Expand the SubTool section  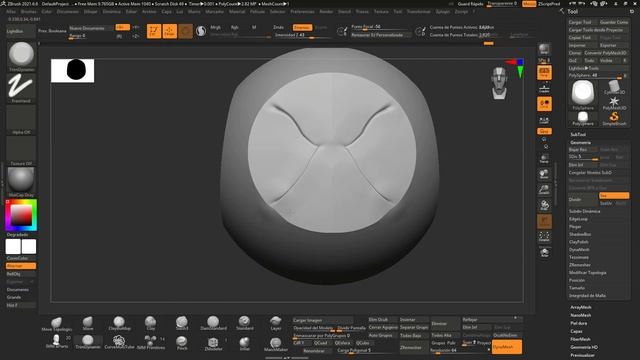578,134
